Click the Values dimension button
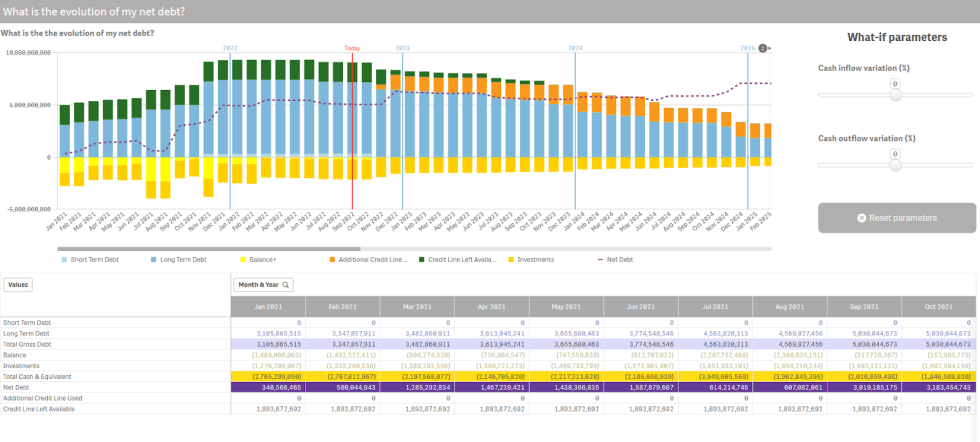Viewport: 980px width, 442px height. [x=18, y=284]
